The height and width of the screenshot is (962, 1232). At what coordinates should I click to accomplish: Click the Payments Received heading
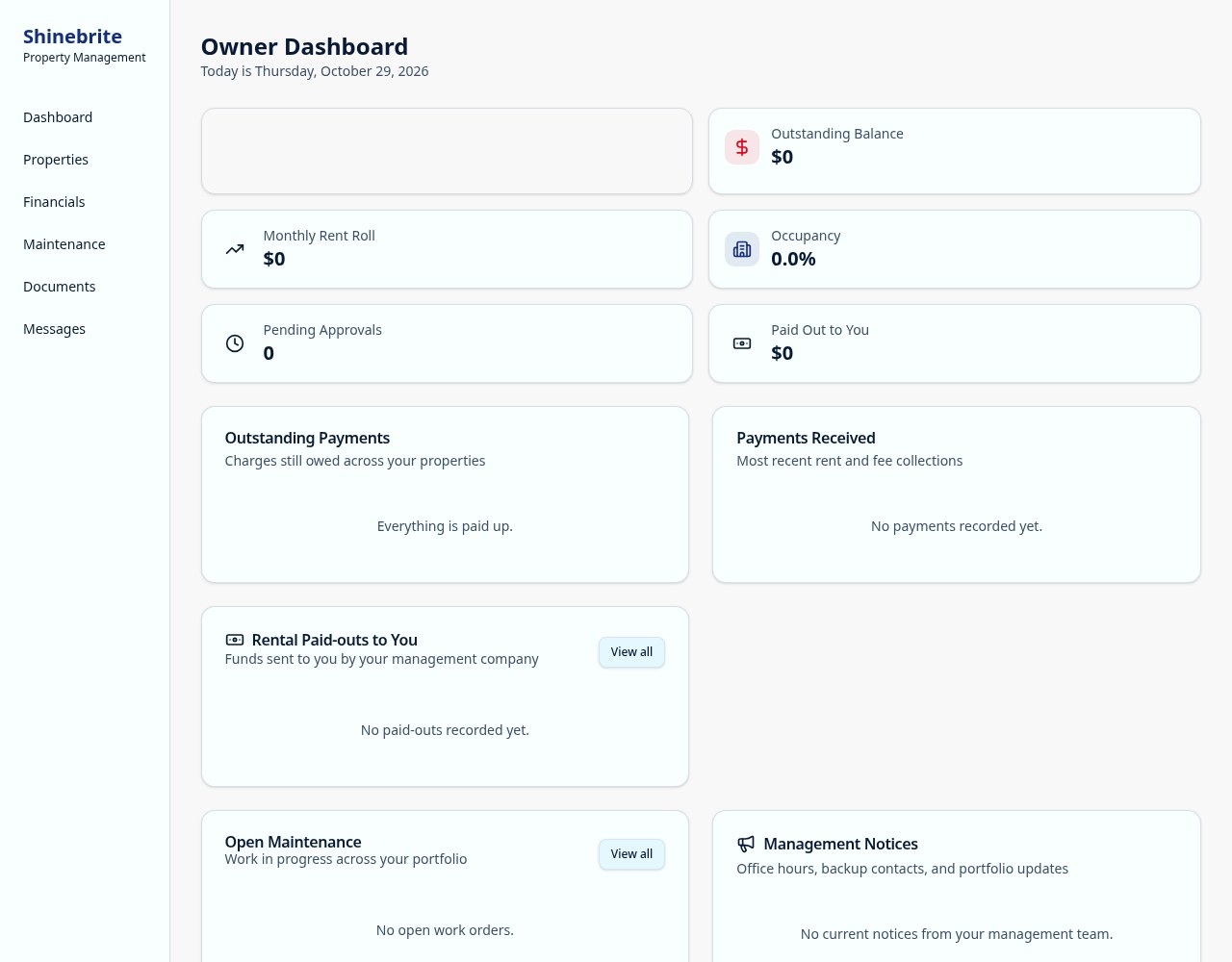[806, 438]
